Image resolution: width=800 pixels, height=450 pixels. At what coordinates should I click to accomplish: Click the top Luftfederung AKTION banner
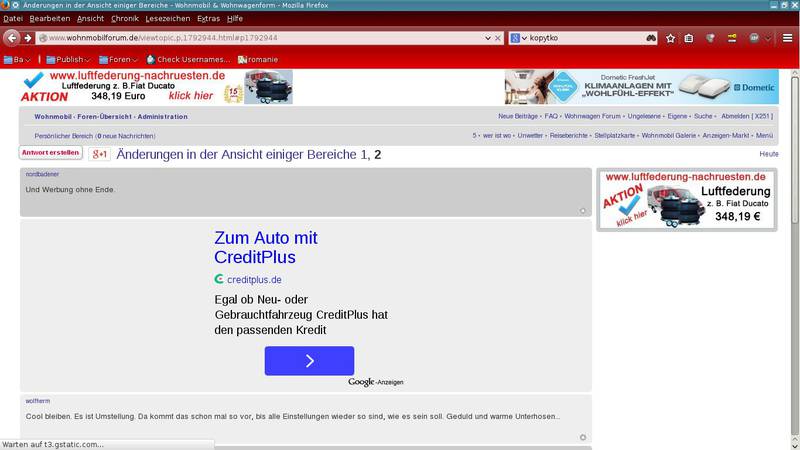tap(157, 87)
